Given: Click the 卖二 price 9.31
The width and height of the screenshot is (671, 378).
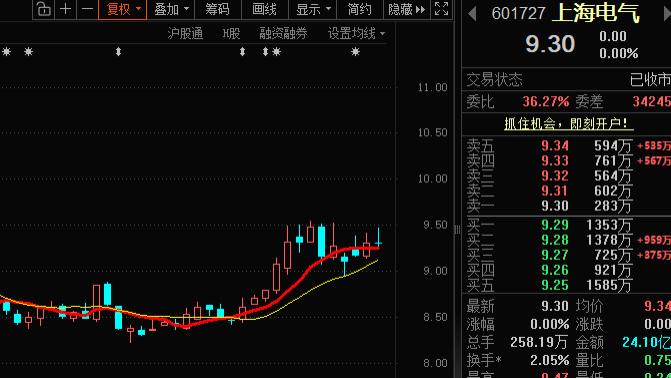Looking at the screenshot, I should (555, 191).
